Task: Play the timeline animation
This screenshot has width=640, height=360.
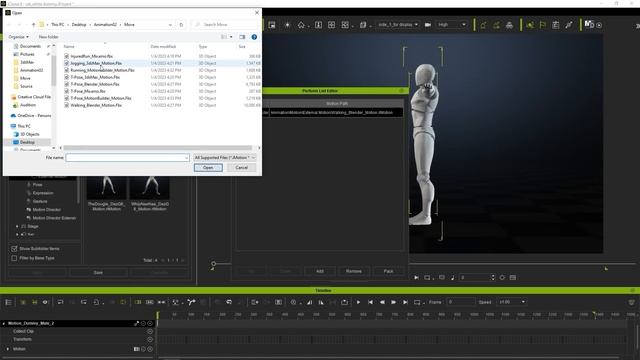Action: click(x=358, y=302)
